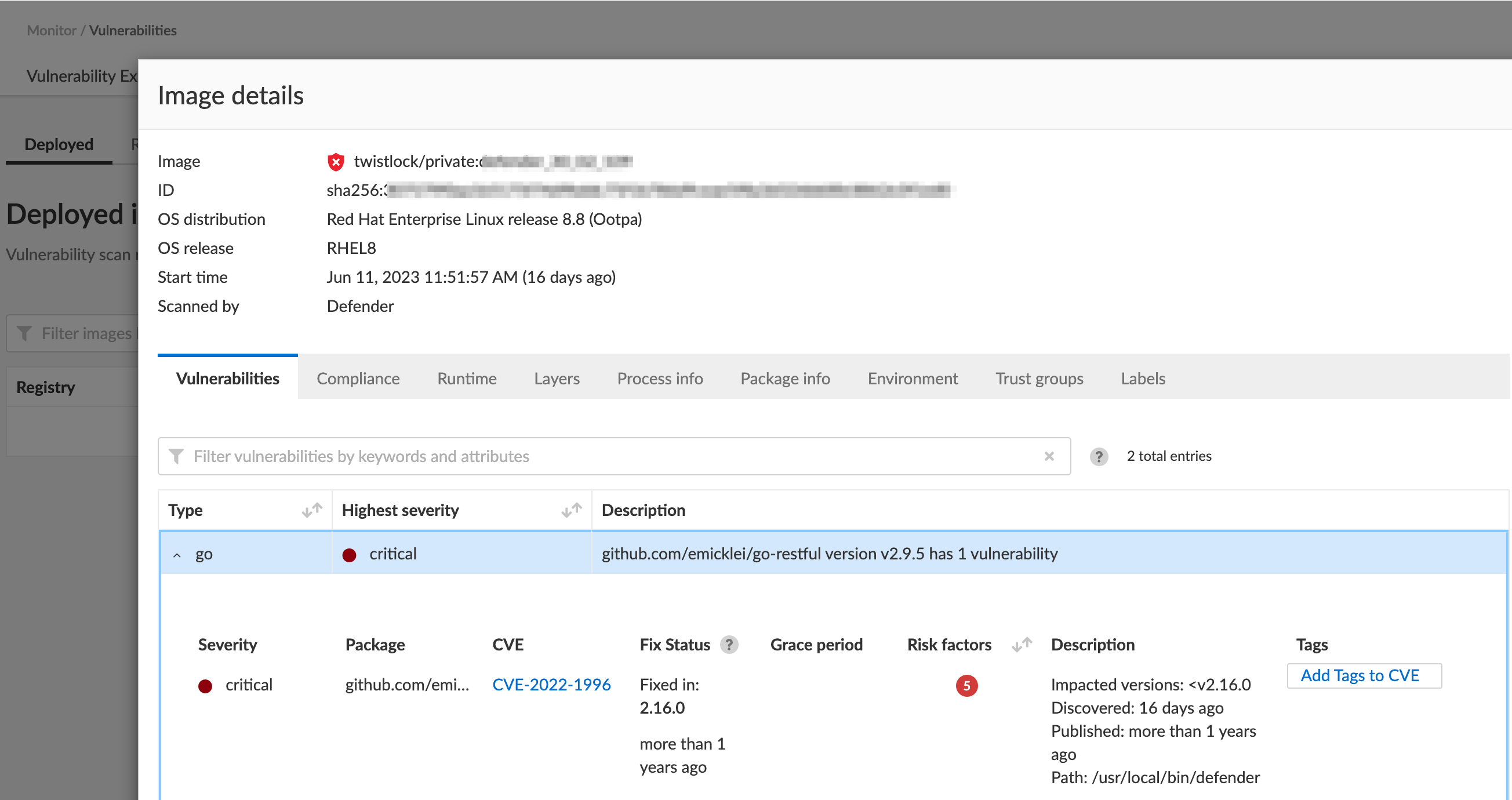Screen dimensions: 1512x800
Task: Click the CVE column header
Action: [x=508, y=645]
